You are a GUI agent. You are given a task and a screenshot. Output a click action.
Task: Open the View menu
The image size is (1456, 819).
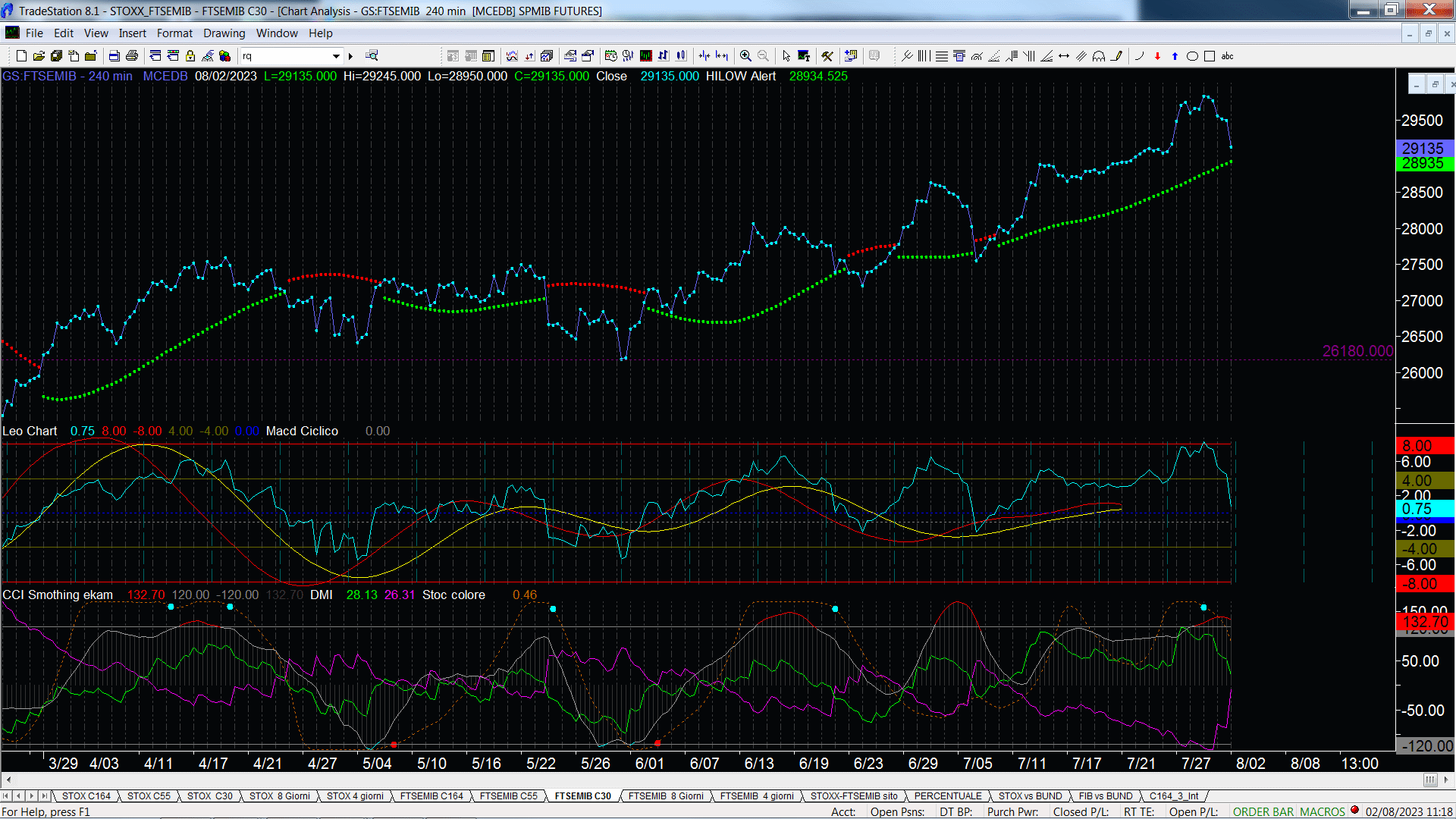pos(96,33)
